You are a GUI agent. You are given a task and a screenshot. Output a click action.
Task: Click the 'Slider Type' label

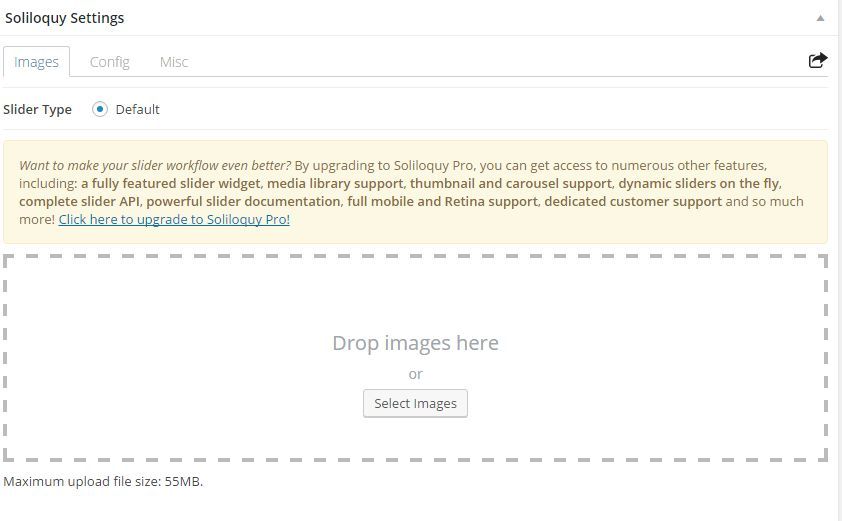38,110
